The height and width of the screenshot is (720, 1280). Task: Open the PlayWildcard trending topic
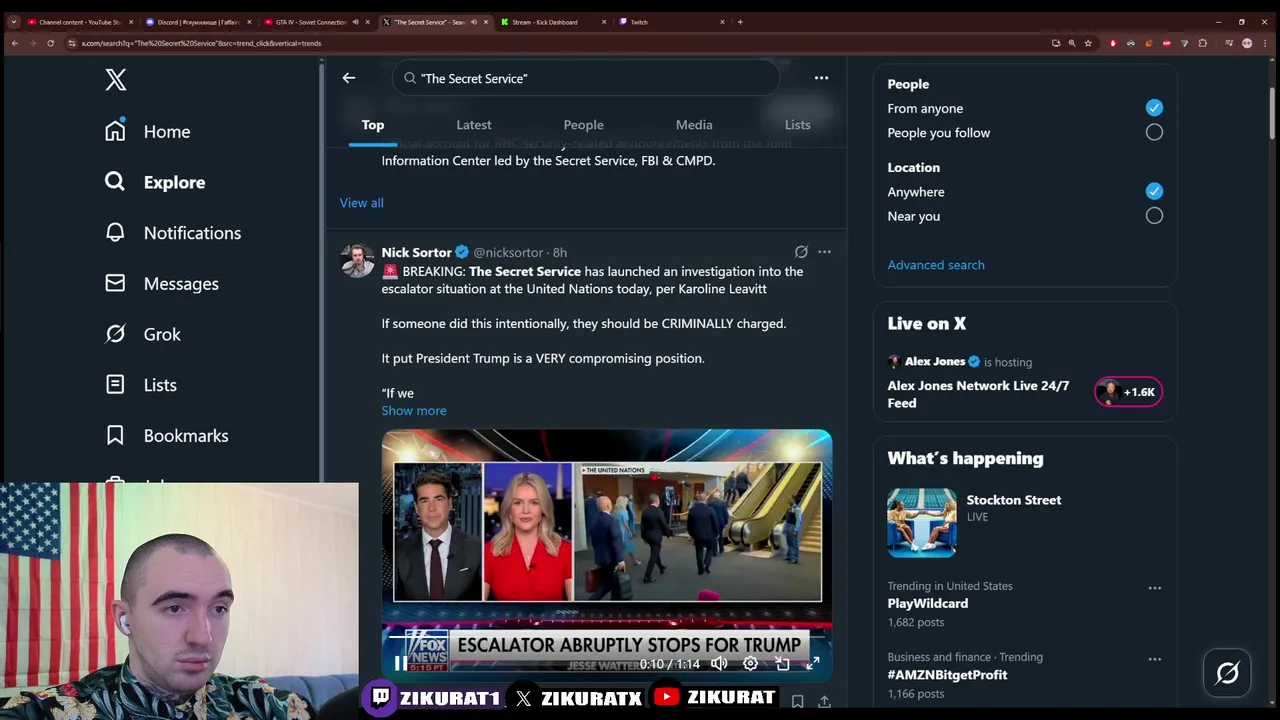click(x=927, y=603)
